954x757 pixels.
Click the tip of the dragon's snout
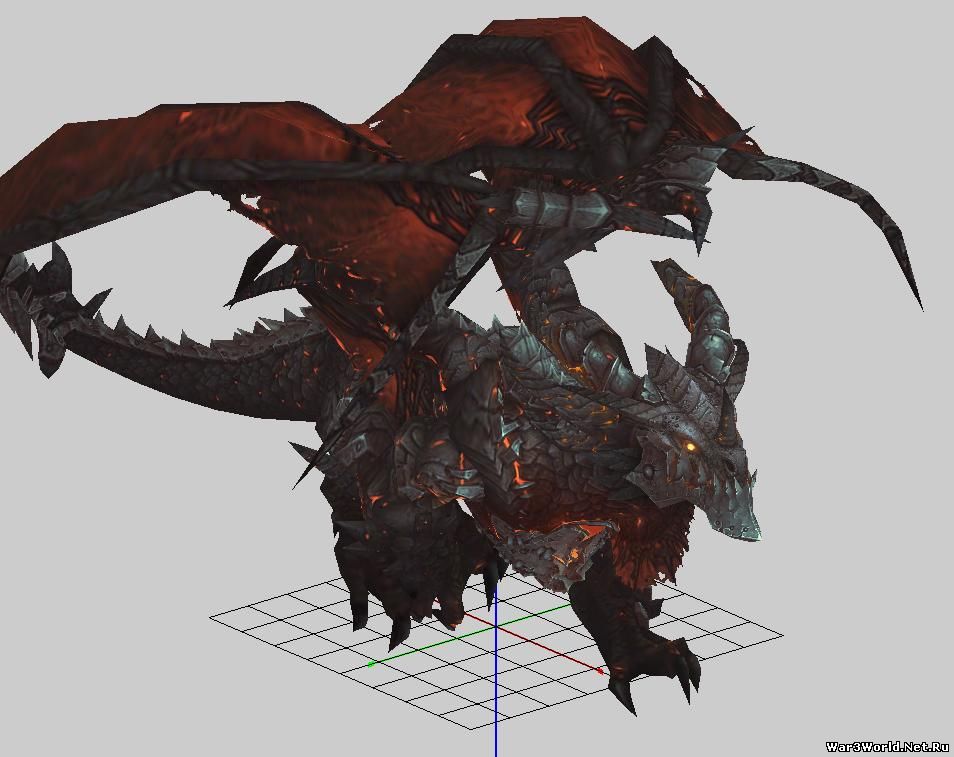(x=754, y=532)
